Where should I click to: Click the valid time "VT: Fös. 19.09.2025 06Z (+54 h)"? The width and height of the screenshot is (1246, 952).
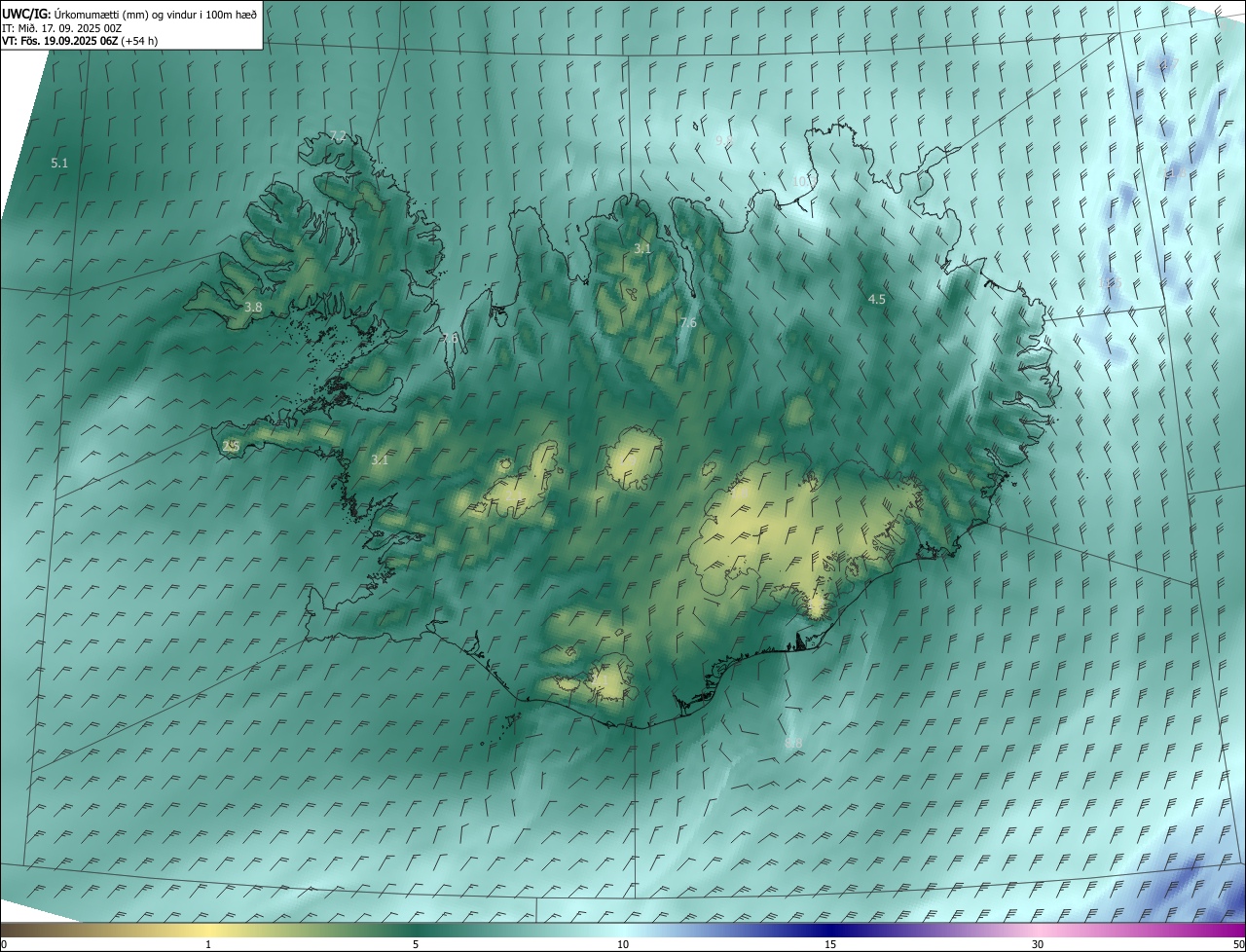pos(80,41)
